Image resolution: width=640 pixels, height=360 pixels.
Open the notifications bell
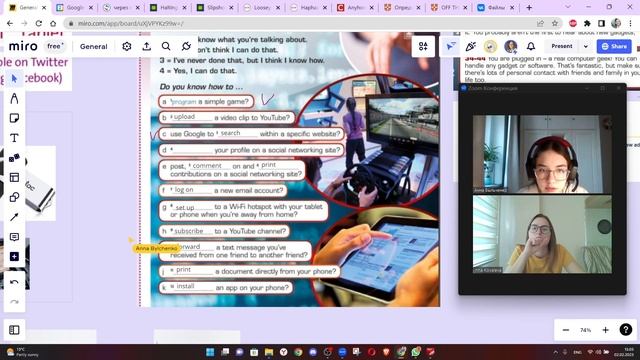click(531, 47)
